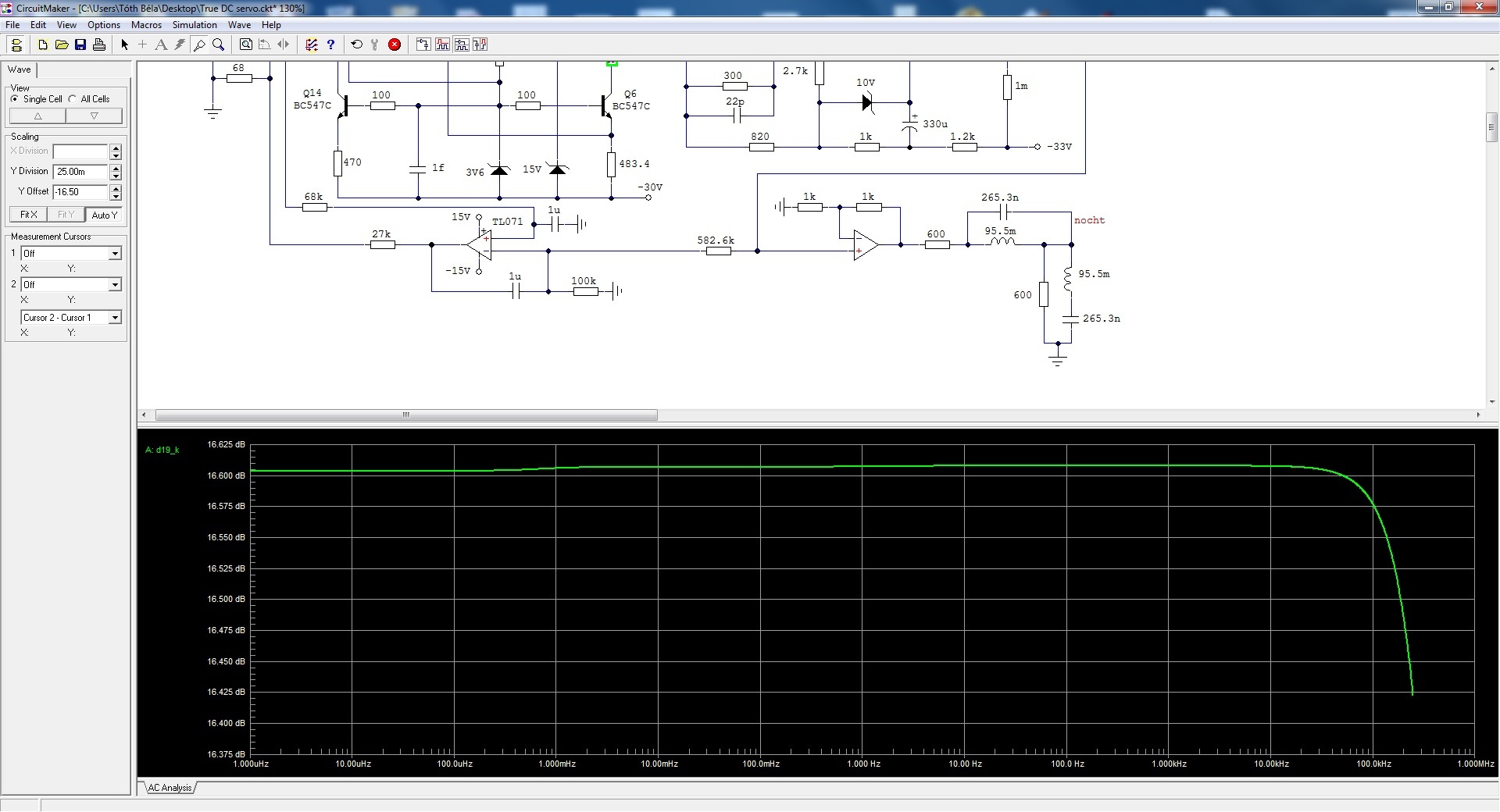Screen dimensions: 1500x812
Task: Select the Probe tool
Action: point(199,45)
